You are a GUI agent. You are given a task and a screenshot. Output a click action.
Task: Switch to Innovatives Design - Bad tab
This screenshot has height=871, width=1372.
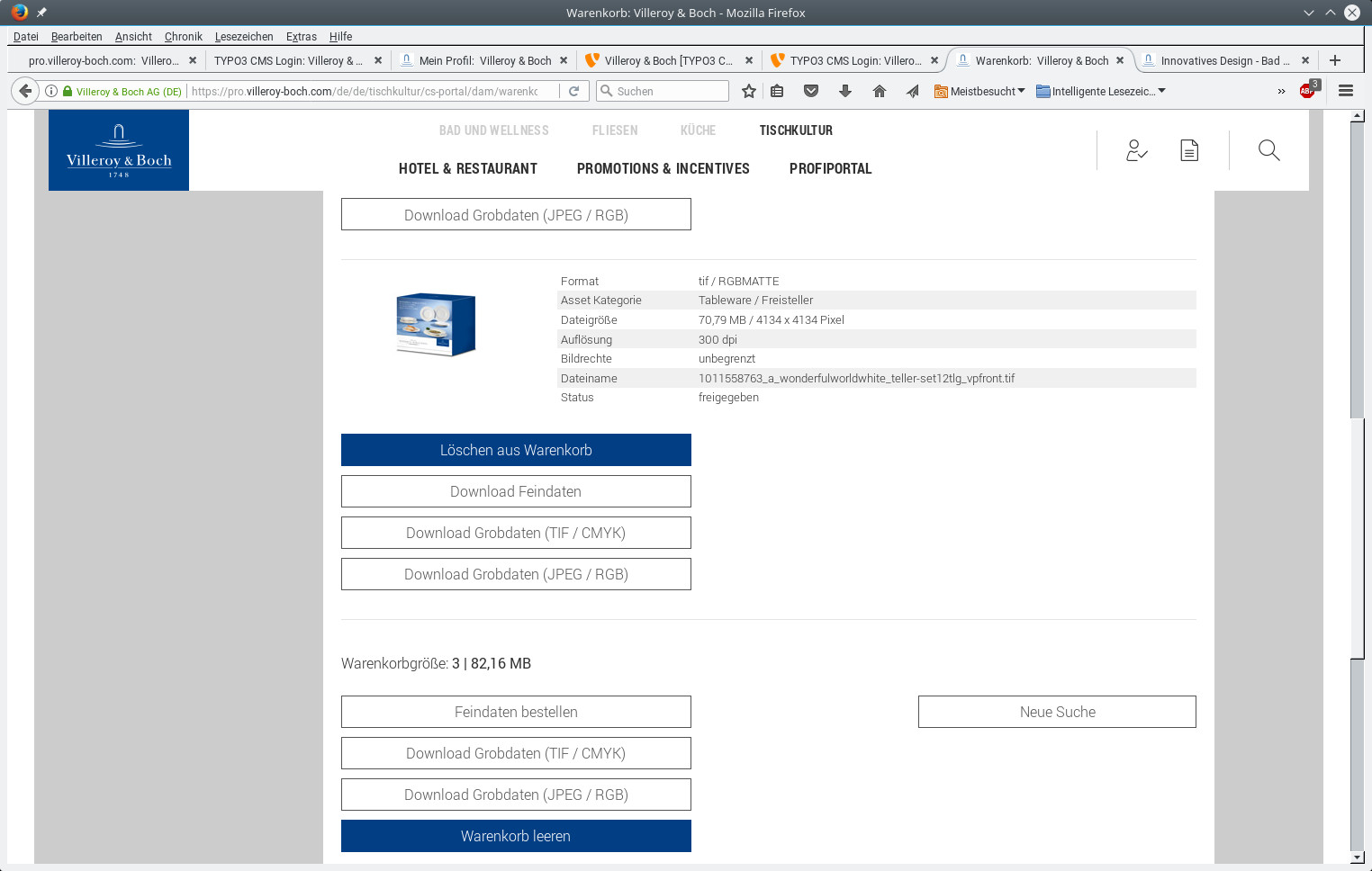pyautogui.click(x=1224, y=60)
